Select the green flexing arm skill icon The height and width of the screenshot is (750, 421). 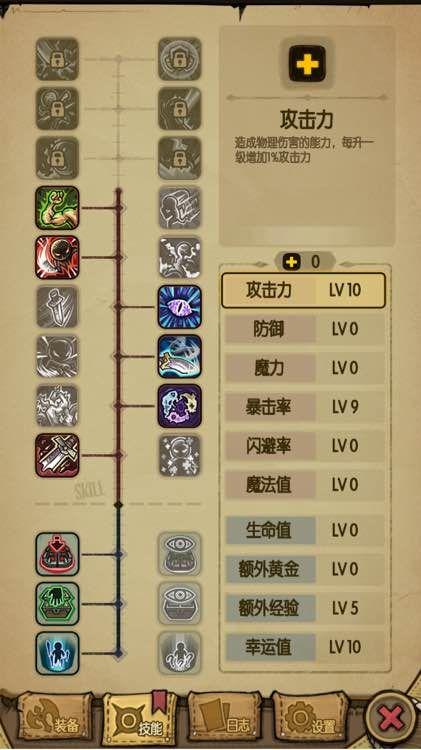(57, 208)
